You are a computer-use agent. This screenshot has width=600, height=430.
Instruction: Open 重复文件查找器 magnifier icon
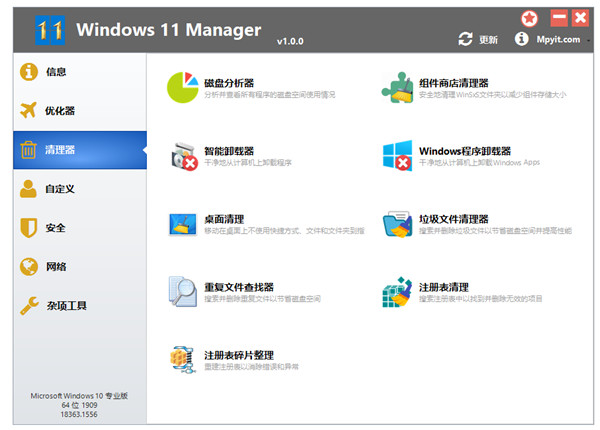pyautogui.click(x=183, y=292)
